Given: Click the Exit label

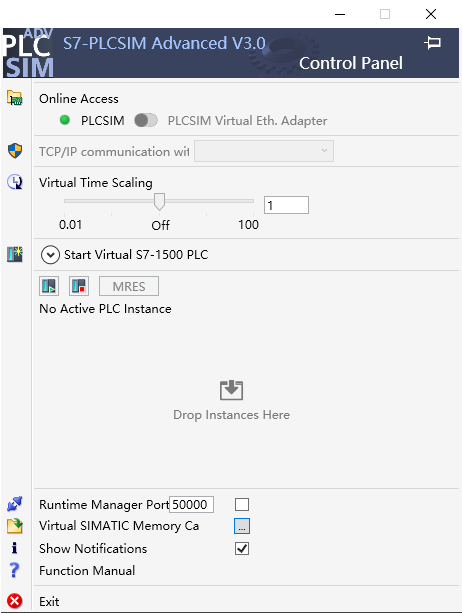Looking at the screenshot, I should coord(49,601).
